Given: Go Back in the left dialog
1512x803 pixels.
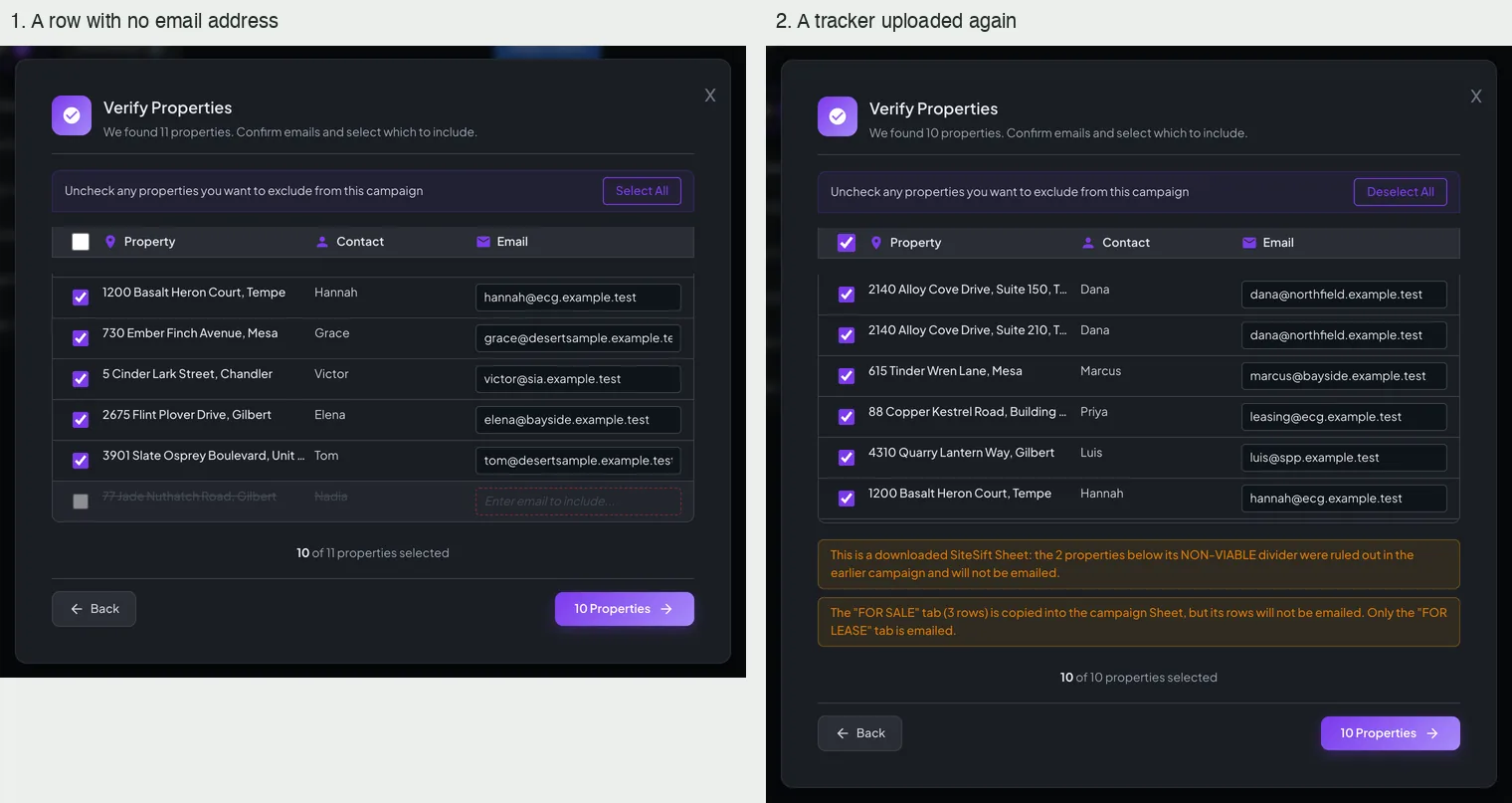Looking at the screenshot, I should (94, 609).
